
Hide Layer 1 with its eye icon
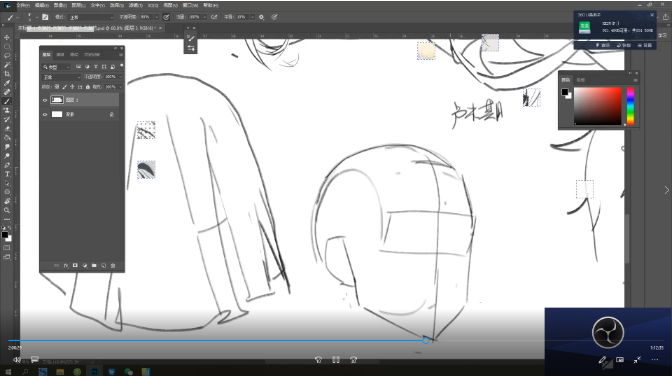pos(45,100)
